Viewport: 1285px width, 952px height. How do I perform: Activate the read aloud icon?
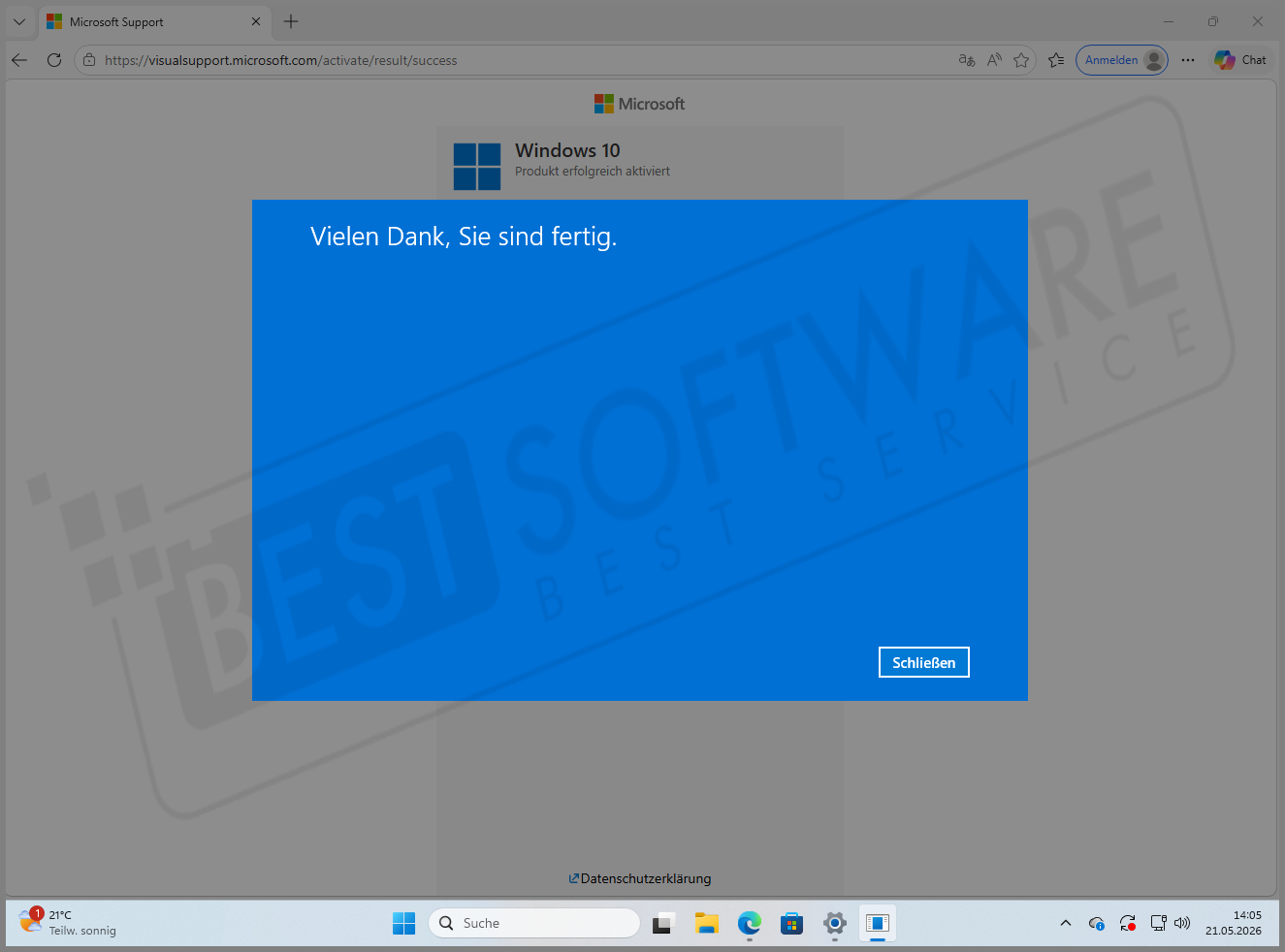coord(994,60)
